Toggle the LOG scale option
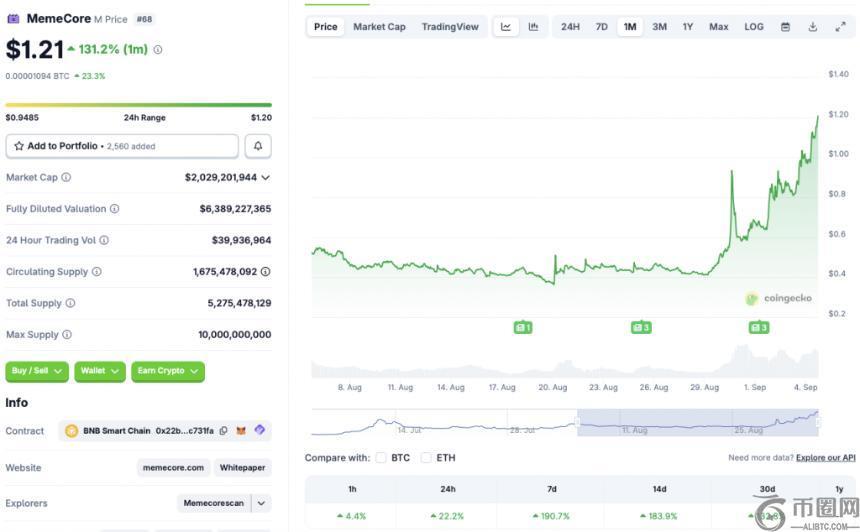The height and width of the screenshot is (532, 860). (754, 27)
